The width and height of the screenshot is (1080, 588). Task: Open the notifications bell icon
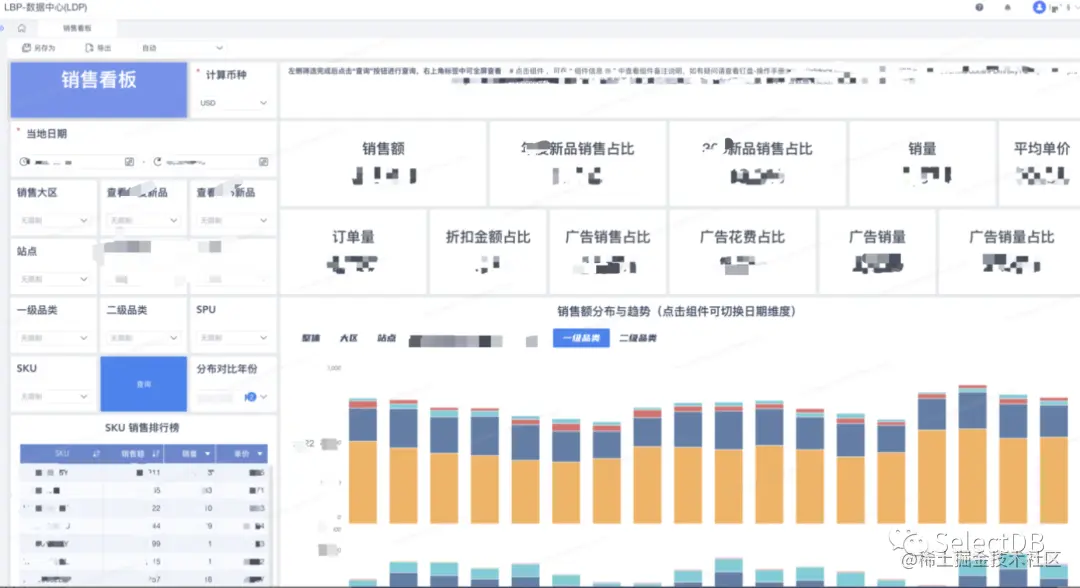coord(1008,8)
